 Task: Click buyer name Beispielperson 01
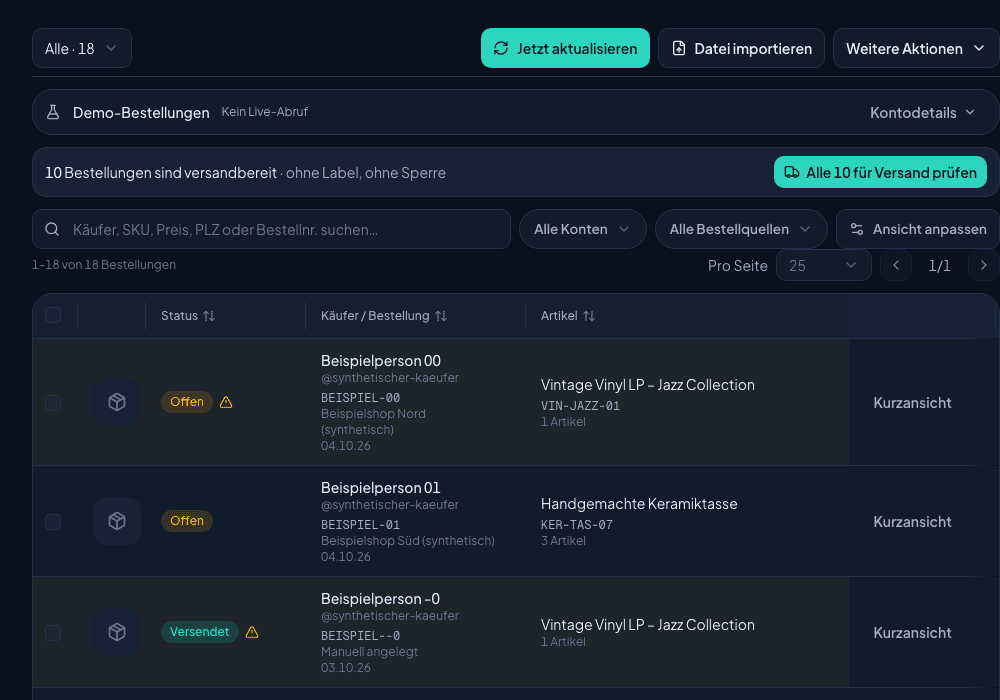pos(381,488)
